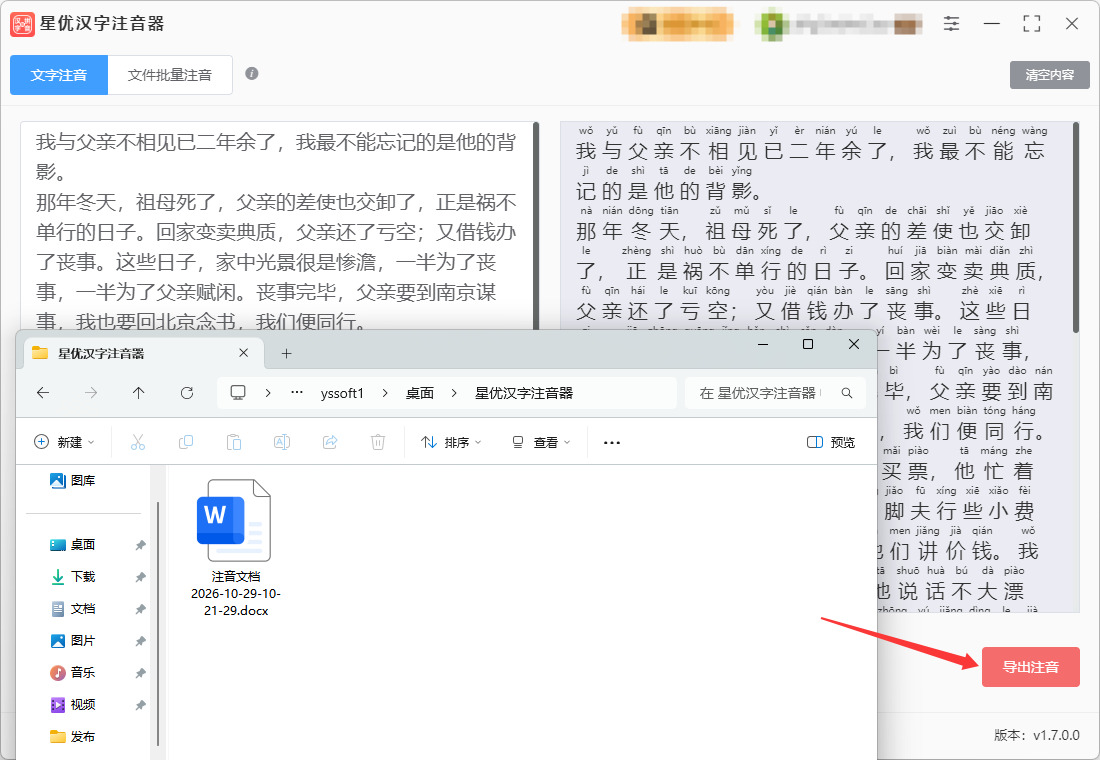Click the red 导出注音 button
This screenshot has width=1100, height=760.
[1031, 667]
